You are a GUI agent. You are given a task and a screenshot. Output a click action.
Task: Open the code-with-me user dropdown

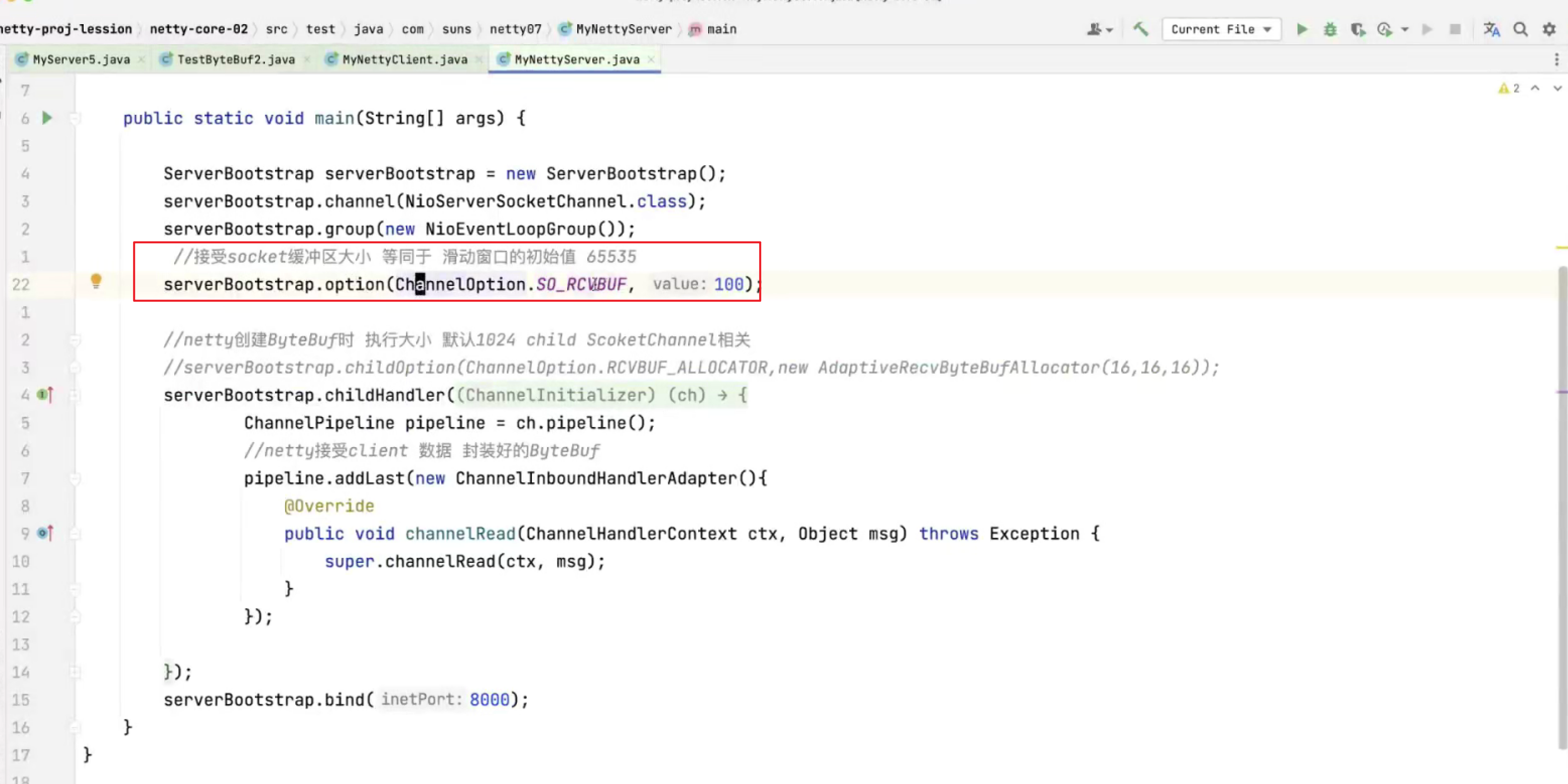coord(1099,29)
